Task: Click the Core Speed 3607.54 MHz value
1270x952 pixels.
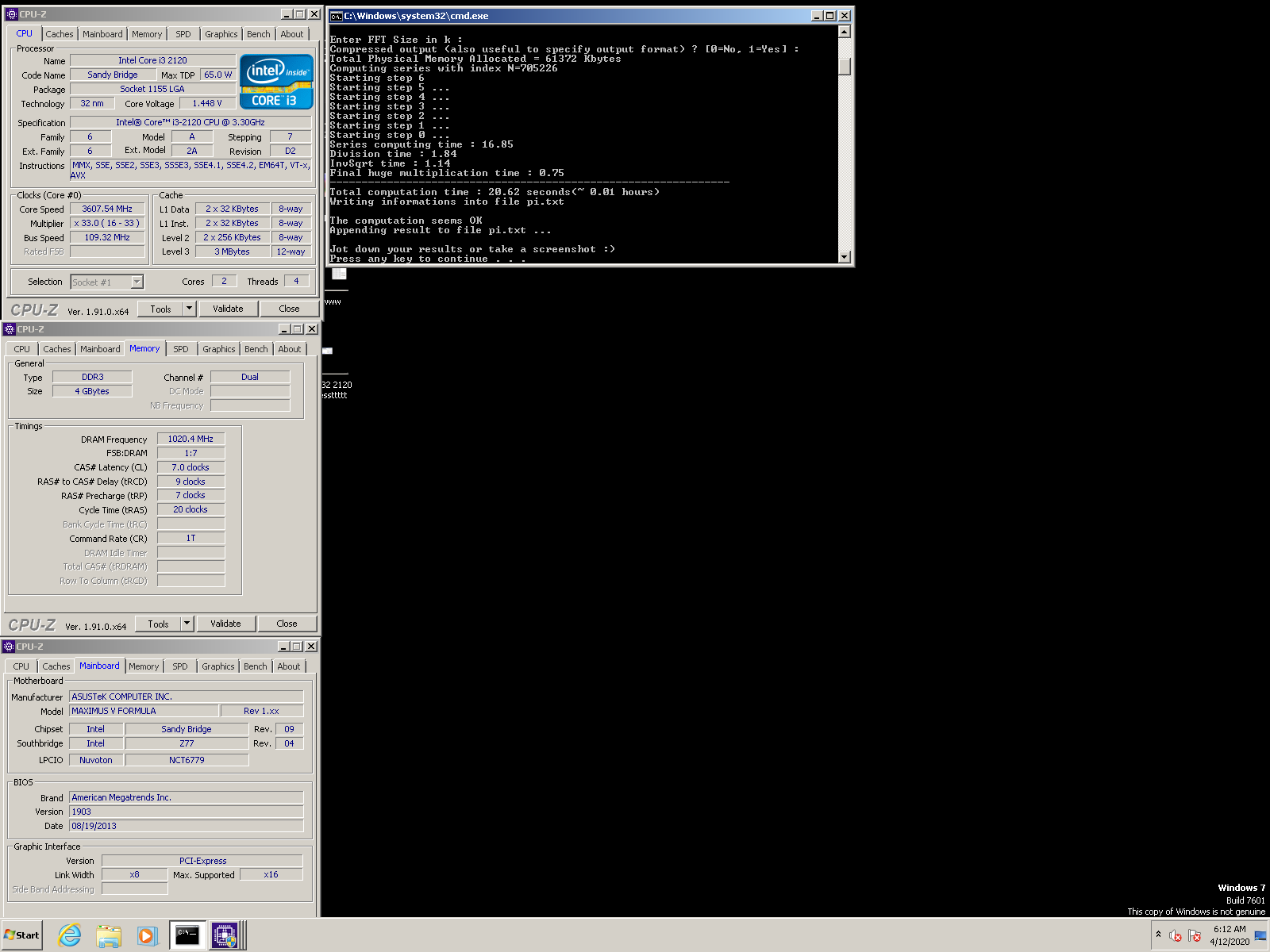Action: (x=107, y=209)
